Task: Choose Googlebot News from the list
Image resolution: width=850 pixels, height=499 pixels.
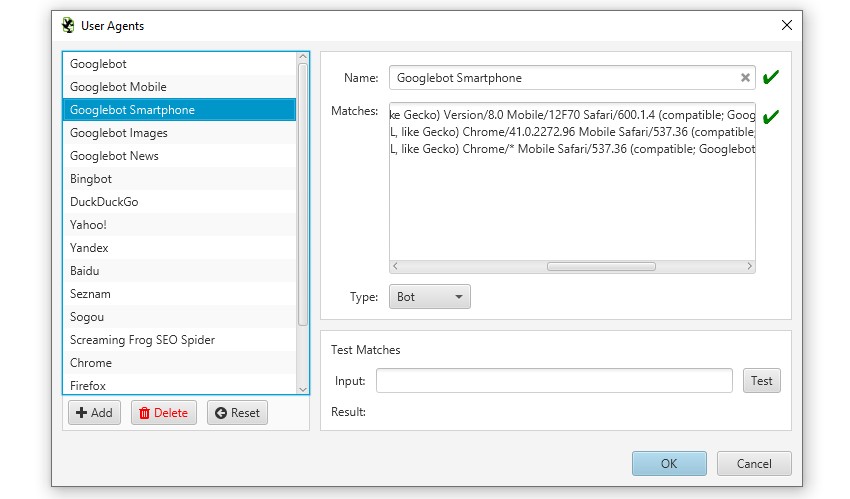Action: click(179, 155)
